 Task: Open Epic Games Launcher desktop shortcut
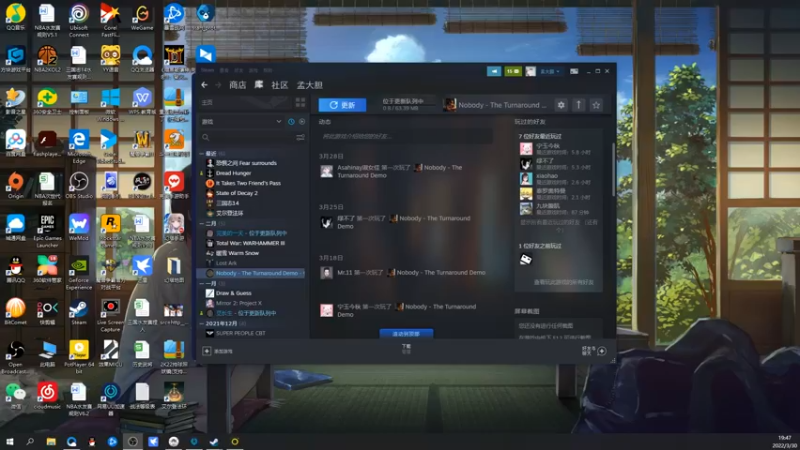tap(47, 231)
